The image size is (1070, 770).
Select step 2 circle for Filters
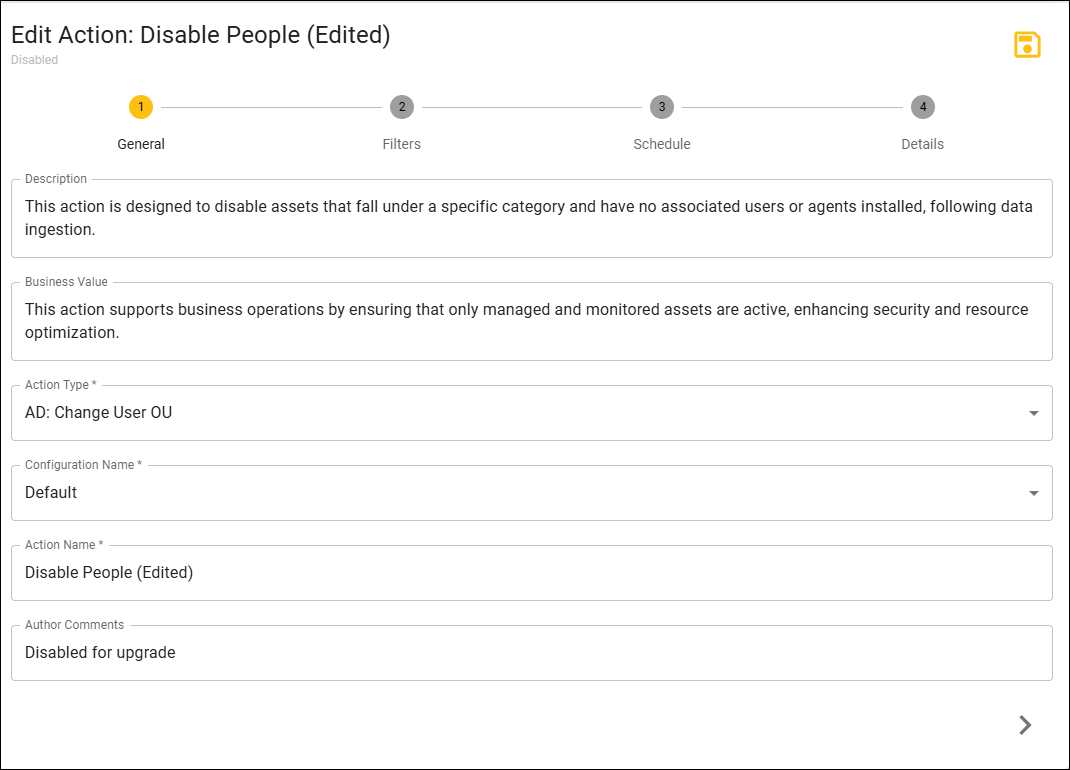coord(402,106)
